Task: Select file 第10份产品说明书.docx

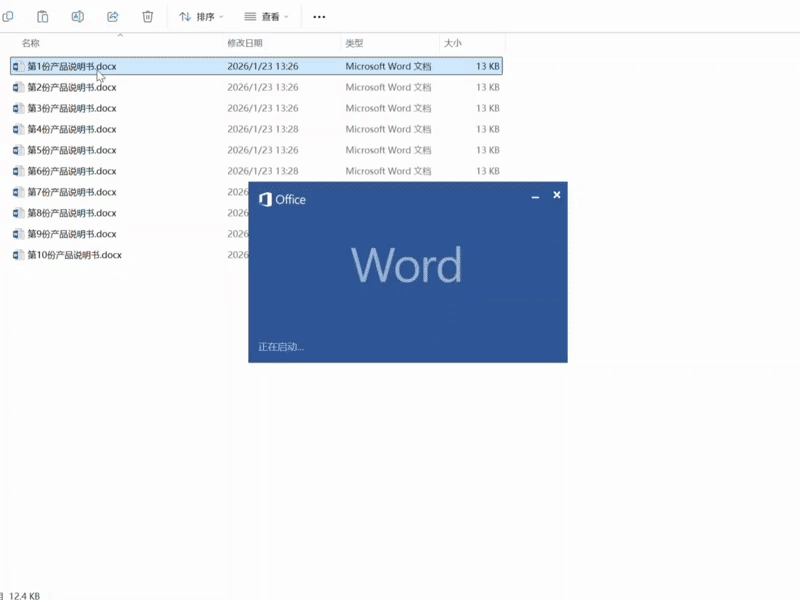Action: pos(74,255)
